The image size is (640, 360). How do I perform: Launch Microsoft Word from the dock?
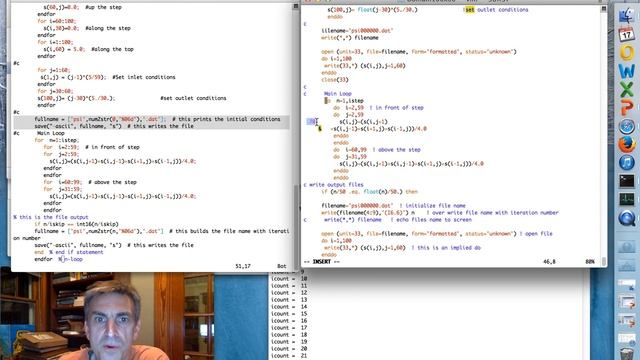627,71
